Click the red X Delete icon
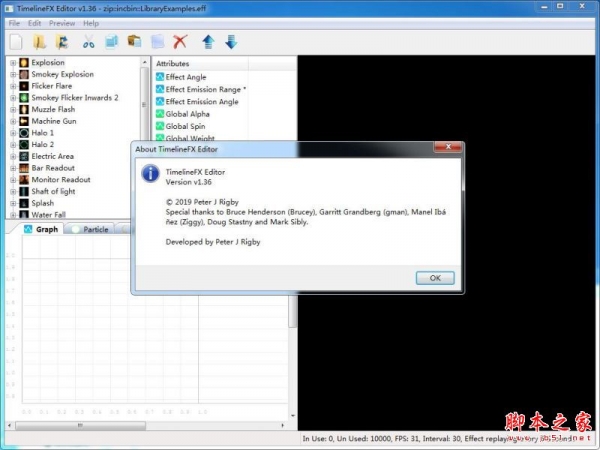This screenshot has width=600, height=450. coord(180,42)
